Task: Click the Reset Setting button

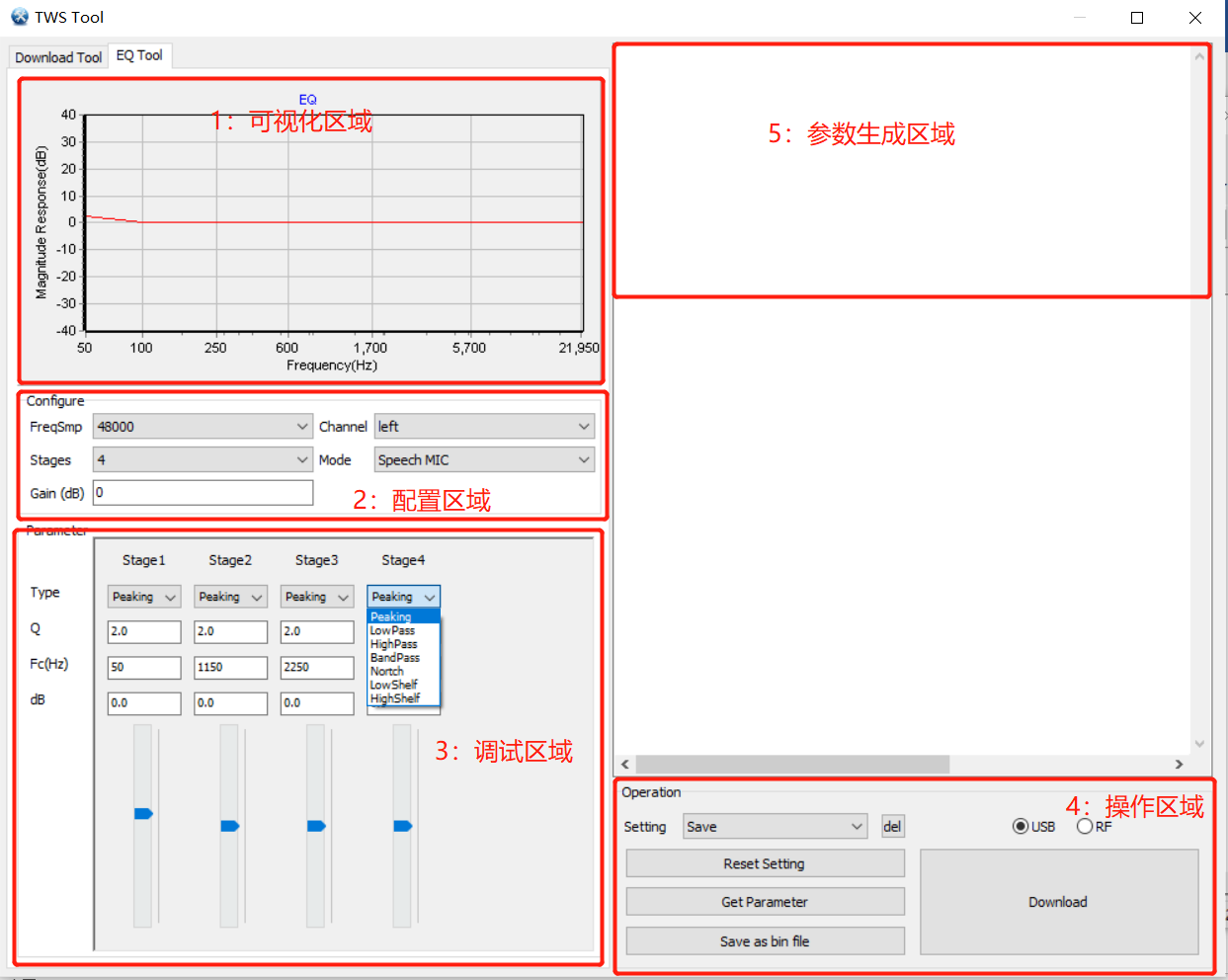Action: (x=765, y=864)
